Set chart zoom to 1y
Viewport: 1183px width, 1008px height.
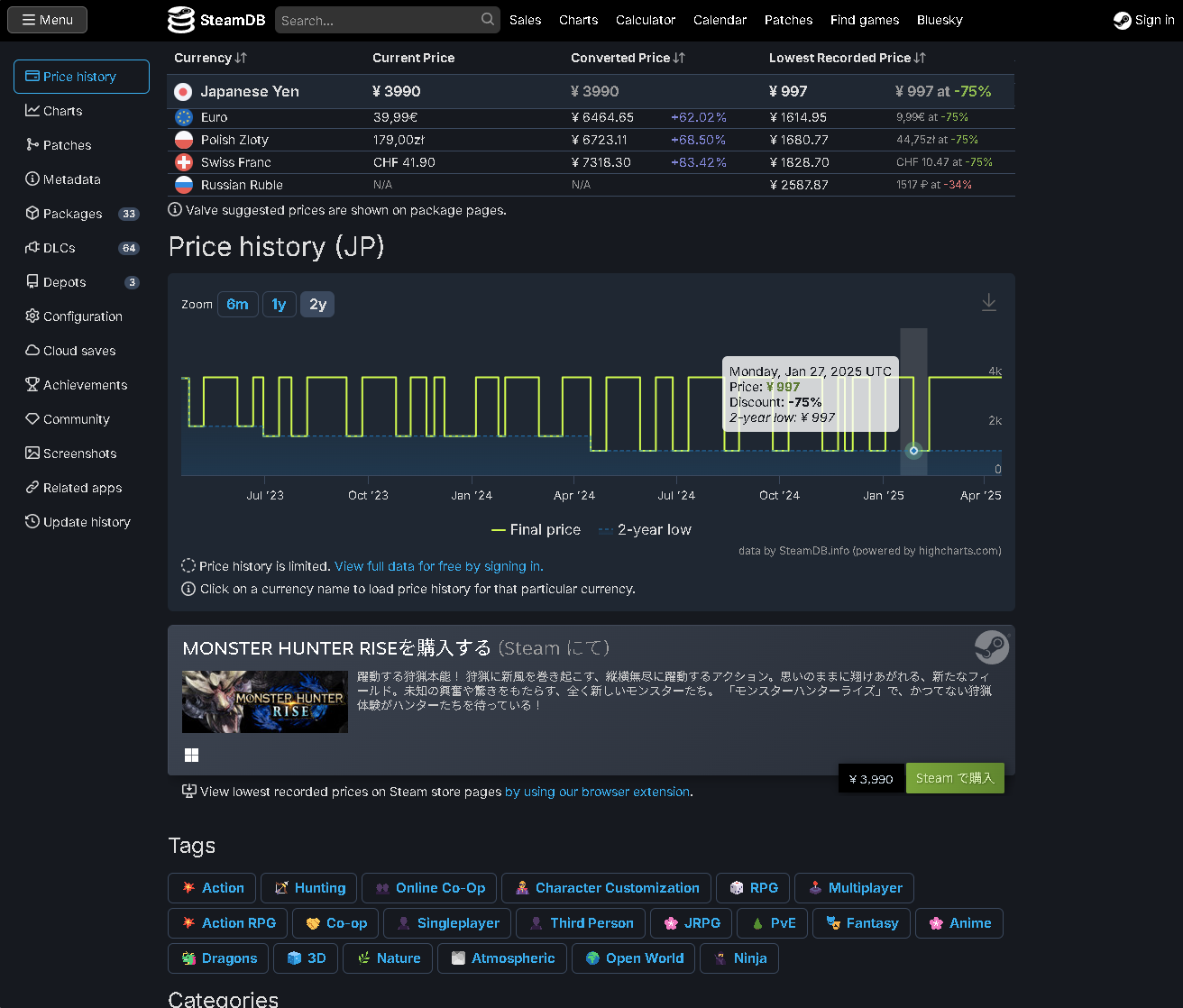click(x=280, y=305)
